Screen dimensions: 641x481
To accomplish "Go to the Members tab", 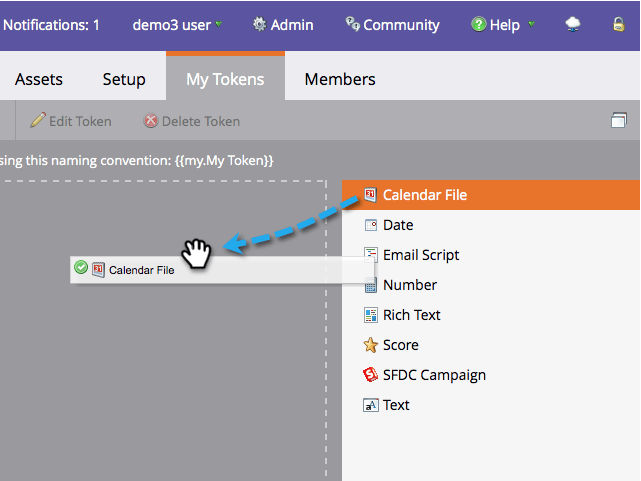I will coord(340,79).
